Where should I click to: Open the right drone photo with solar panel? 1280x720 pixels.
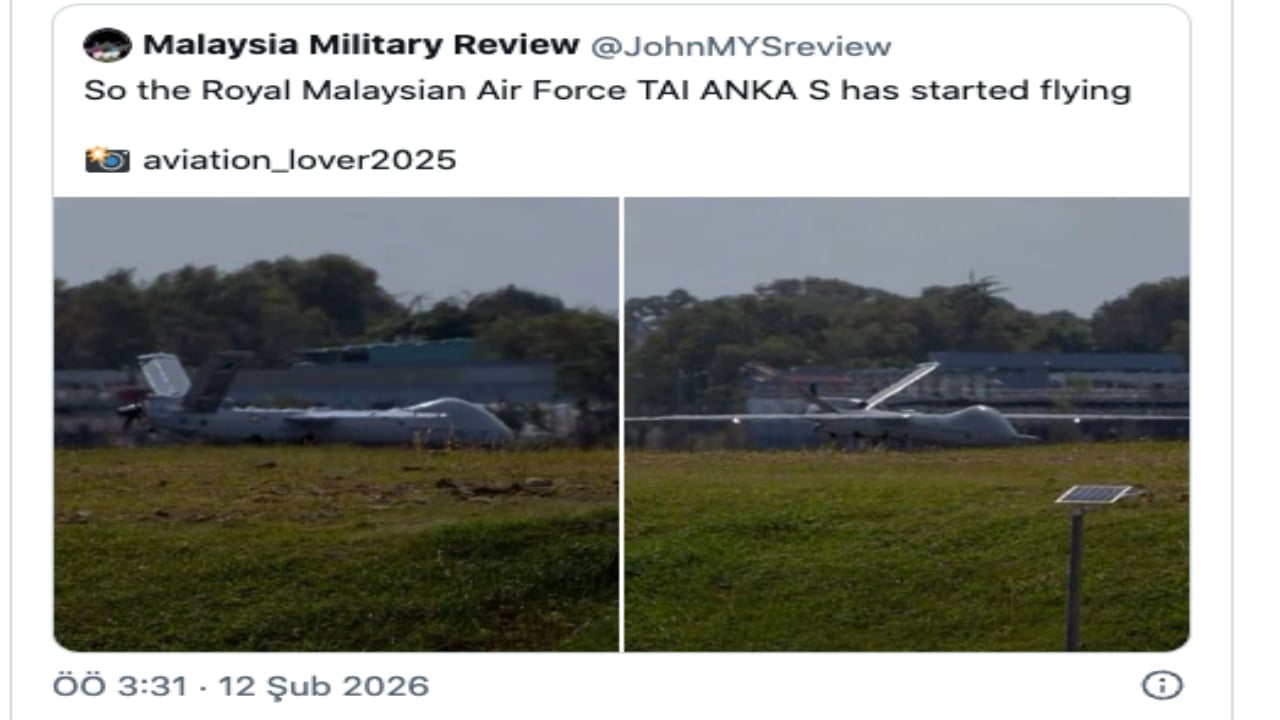point(907,424)
